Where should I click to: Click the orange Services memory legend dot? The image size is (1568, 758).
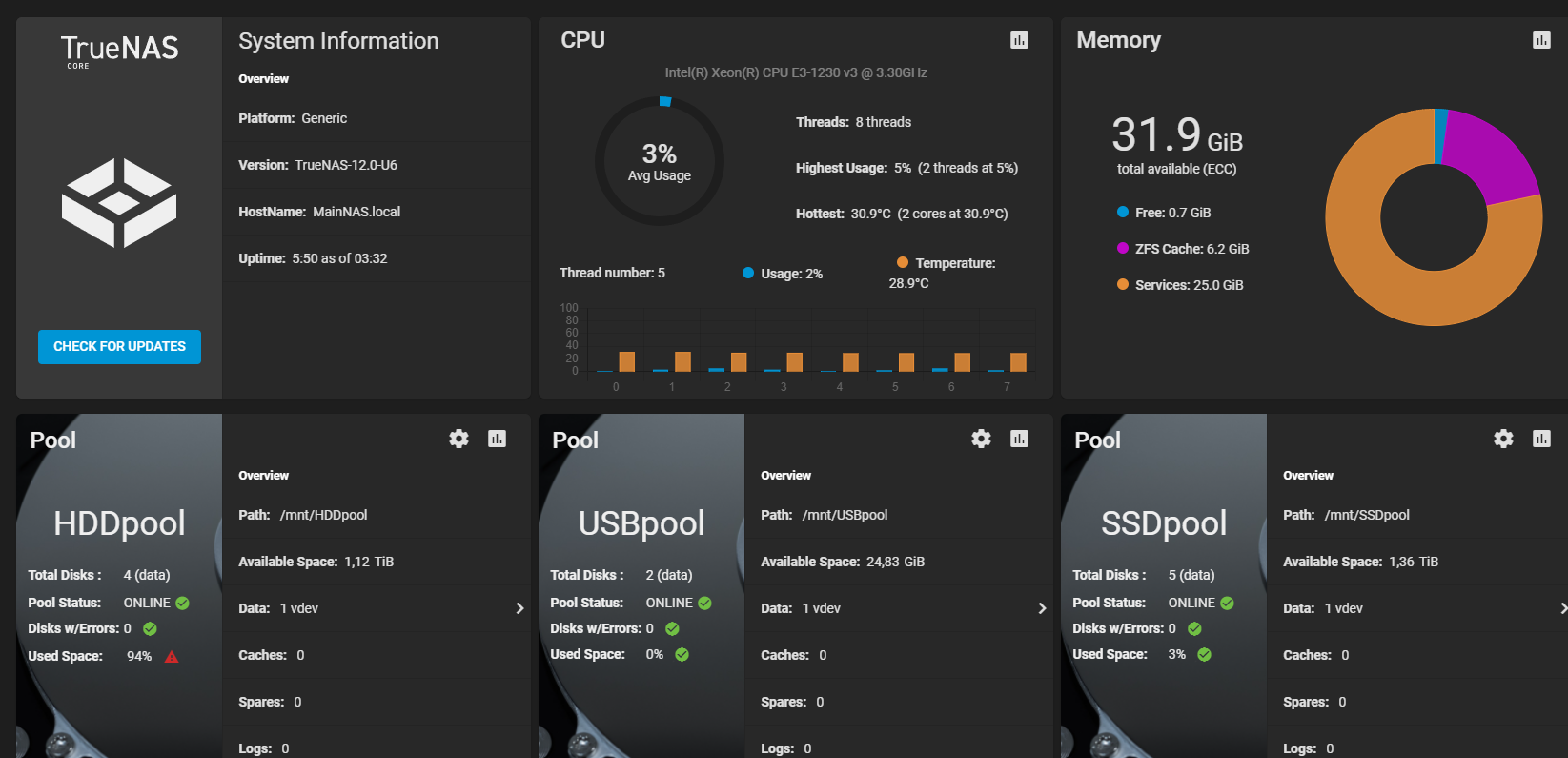click(x=1123, y=284)
